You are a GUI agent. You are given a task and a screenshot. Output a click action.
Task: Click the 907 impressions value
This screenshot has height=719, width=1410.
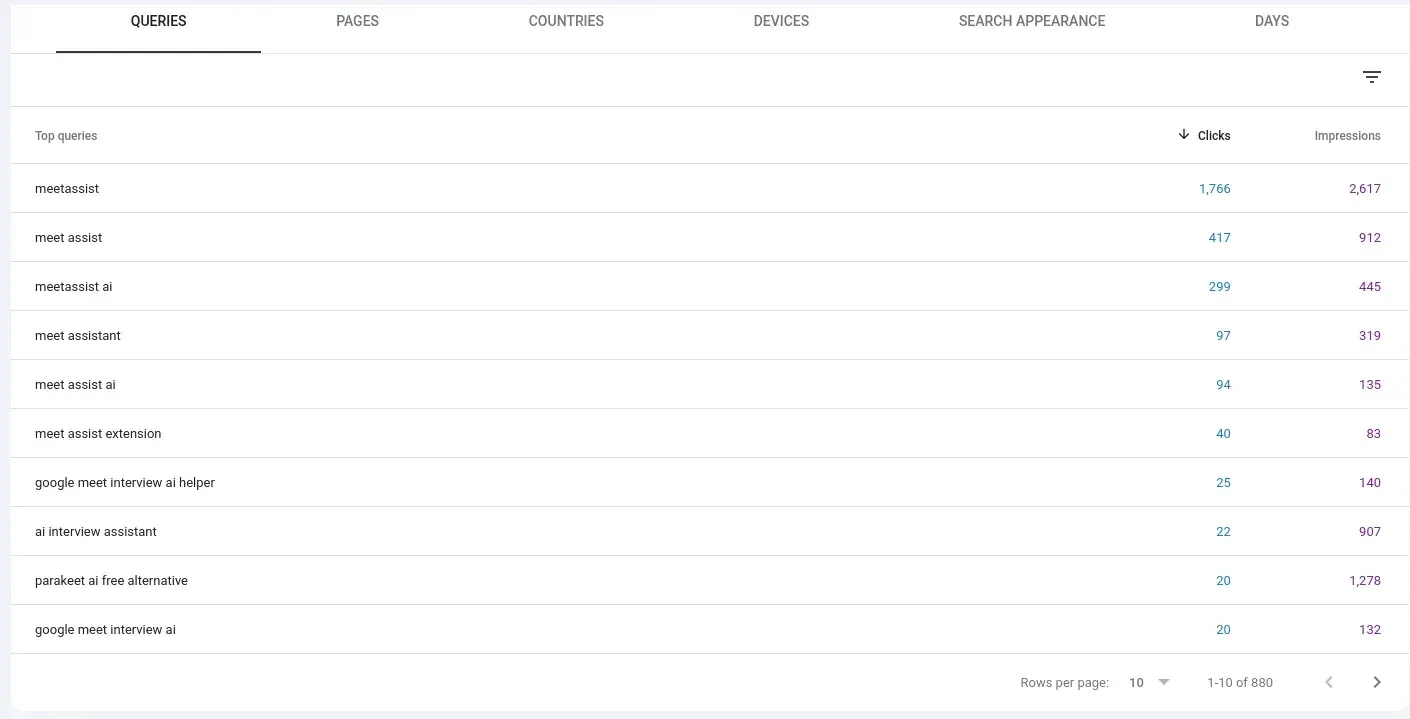point(1369,531)
